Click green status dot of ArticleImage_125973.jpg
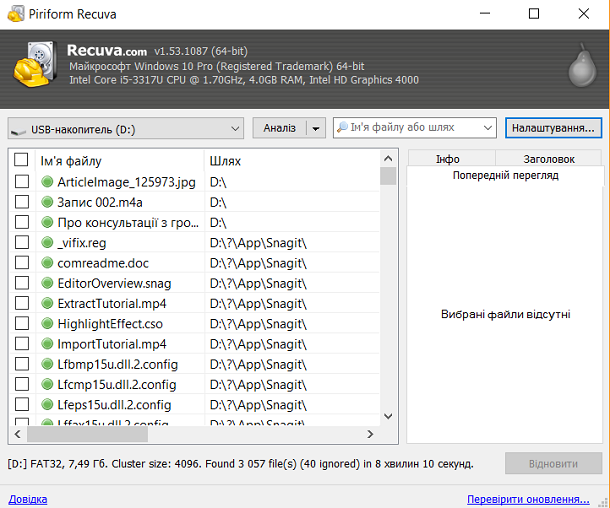The width and height of the screenshot is (610, 508). (47, 182)
